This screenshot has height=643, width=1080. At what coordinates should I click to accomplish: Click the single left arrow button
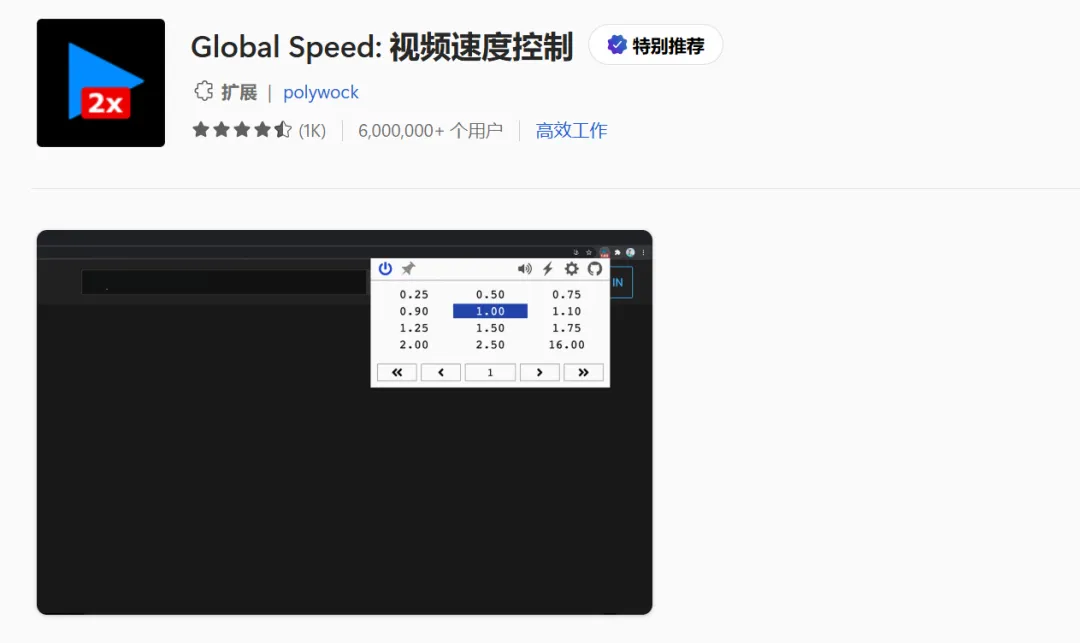point(441,372)
